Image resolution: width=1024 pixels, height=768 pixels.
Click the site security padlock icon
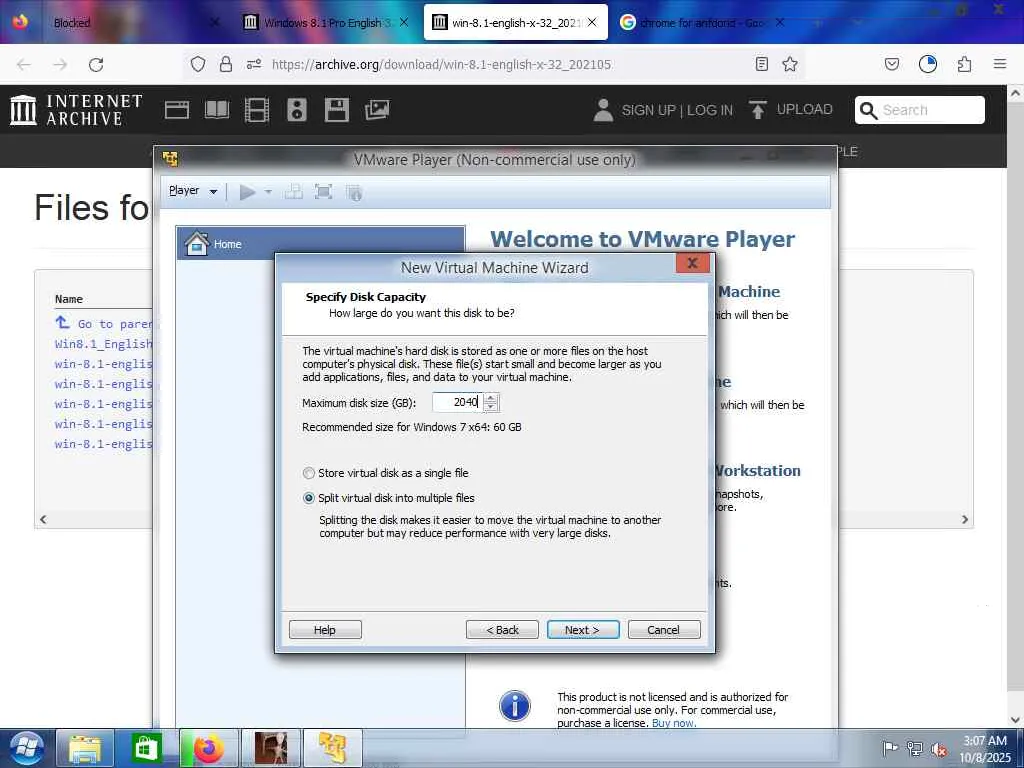pyautogui.click(x=226, y=64)
